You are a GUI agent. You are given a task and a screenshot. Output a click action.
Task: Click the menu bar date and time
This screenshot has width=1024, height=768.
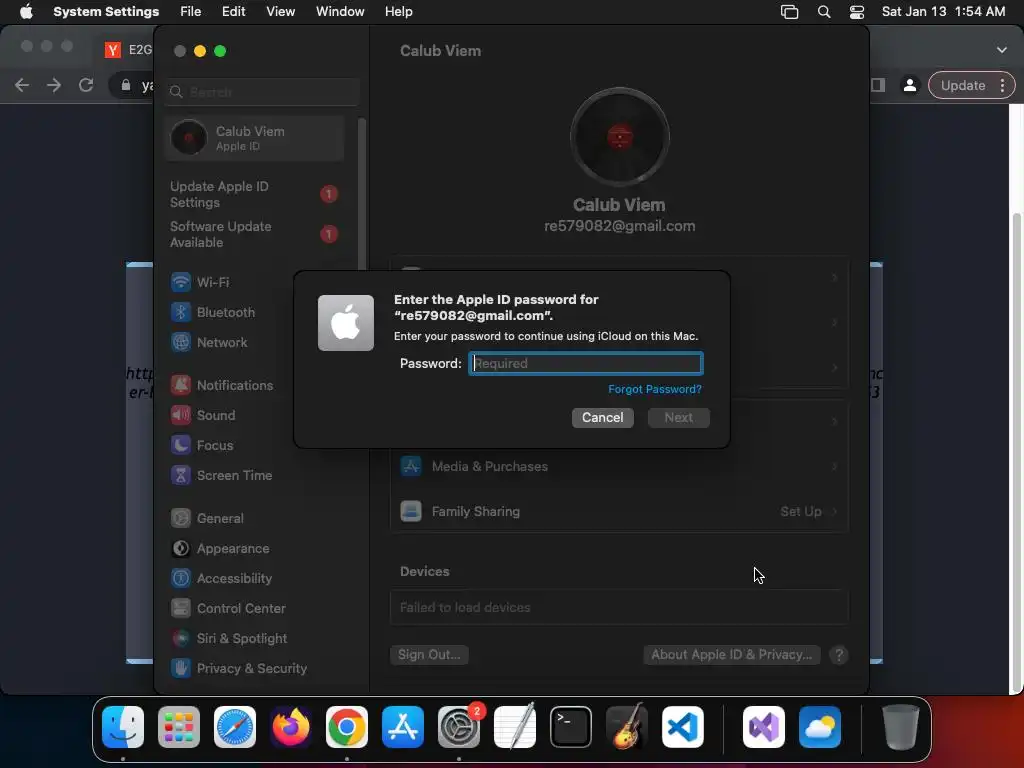(943, 12)
